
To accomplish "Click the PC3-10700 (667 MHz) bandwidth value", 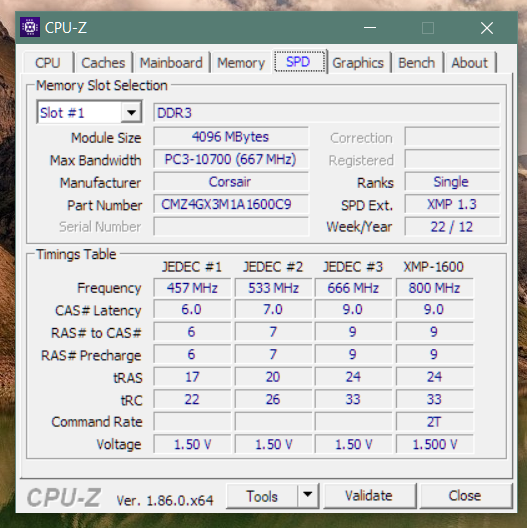I will 231,159.
